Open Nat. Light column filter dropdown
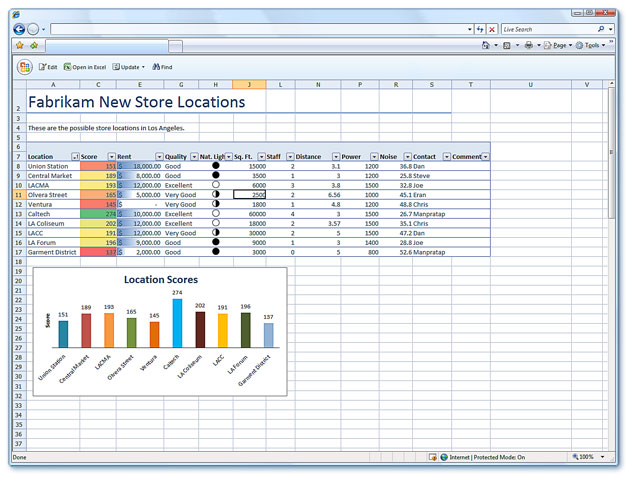This screenshot has width=630, height=477. point(229,157)
